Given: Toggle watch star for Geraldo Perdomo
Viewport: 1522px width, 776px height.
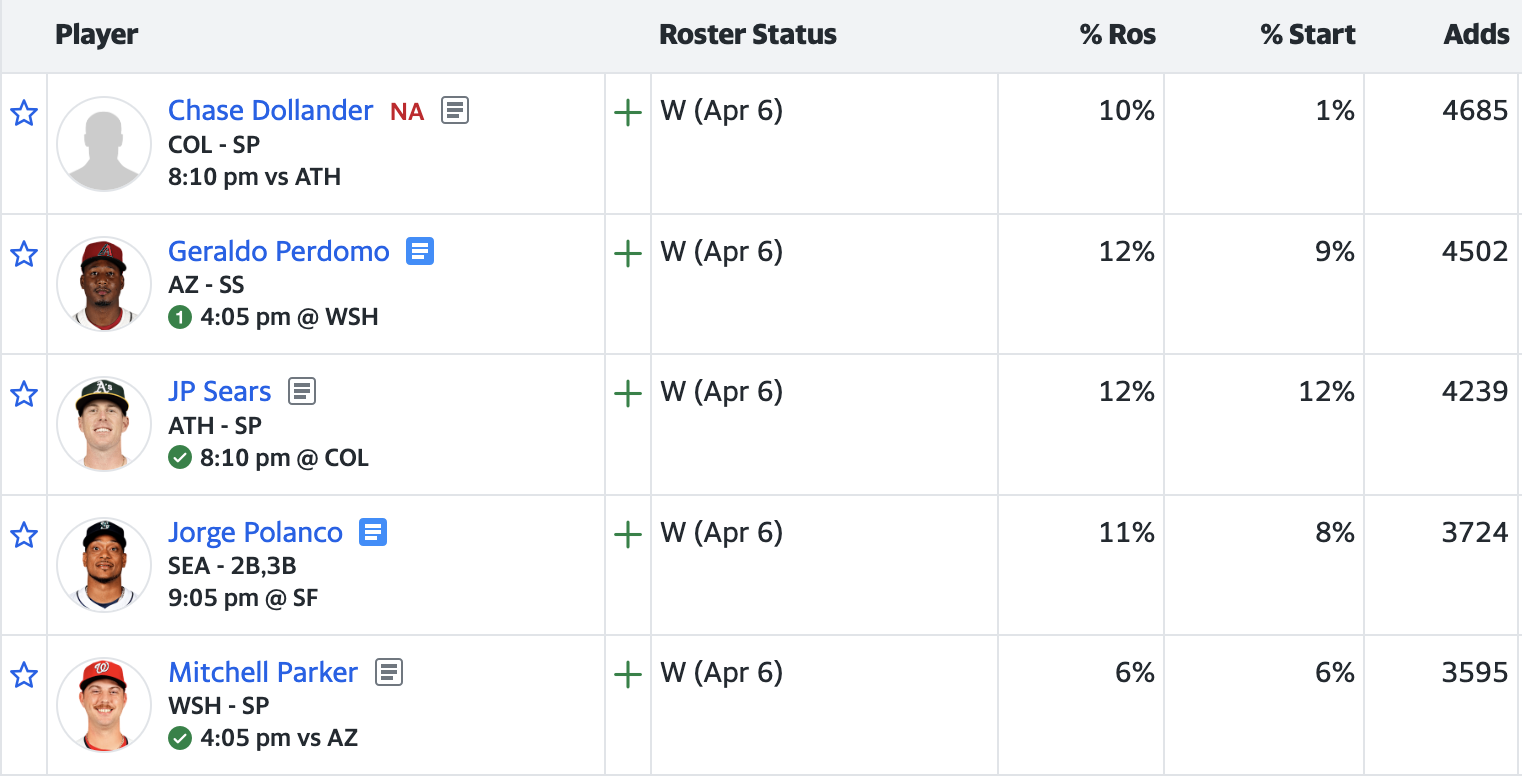Looking at the screenshot, I should click(24, 254).
